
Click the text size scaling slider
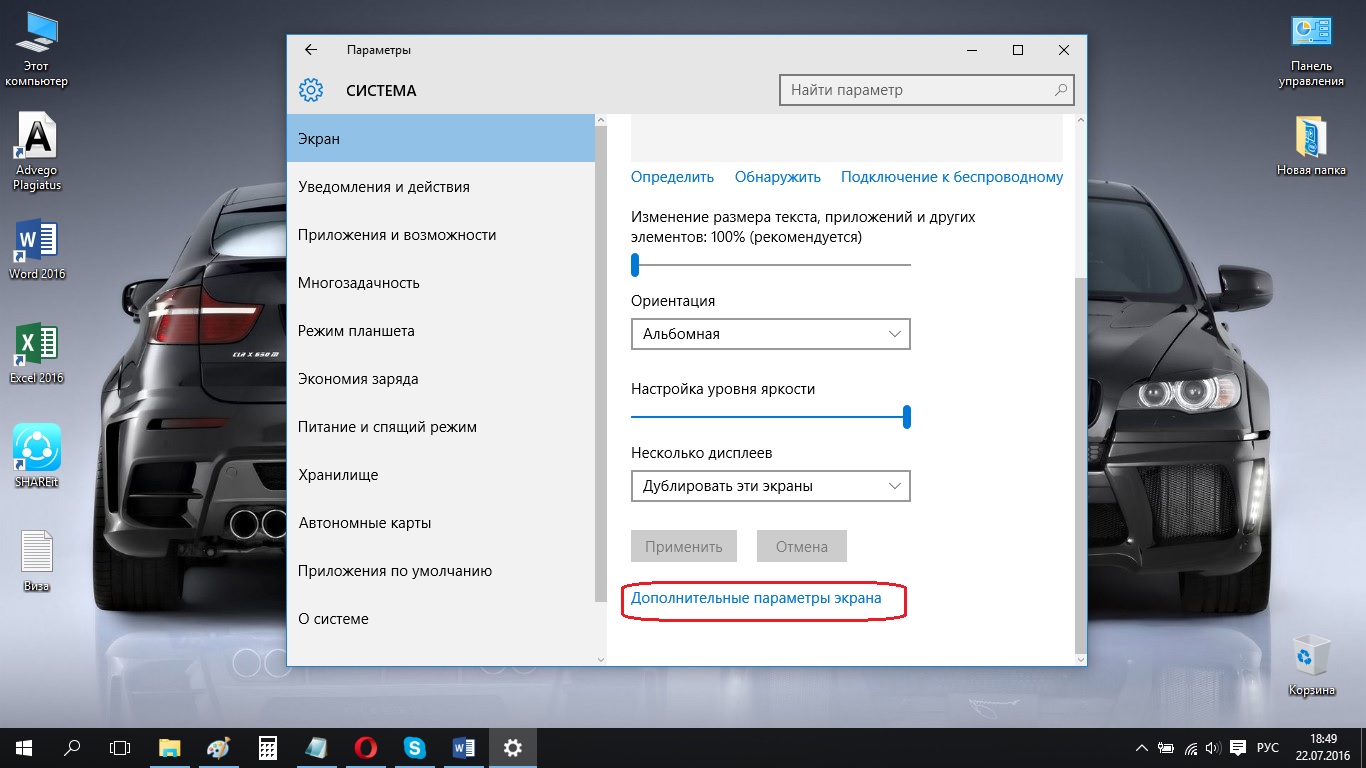point(771,265)
